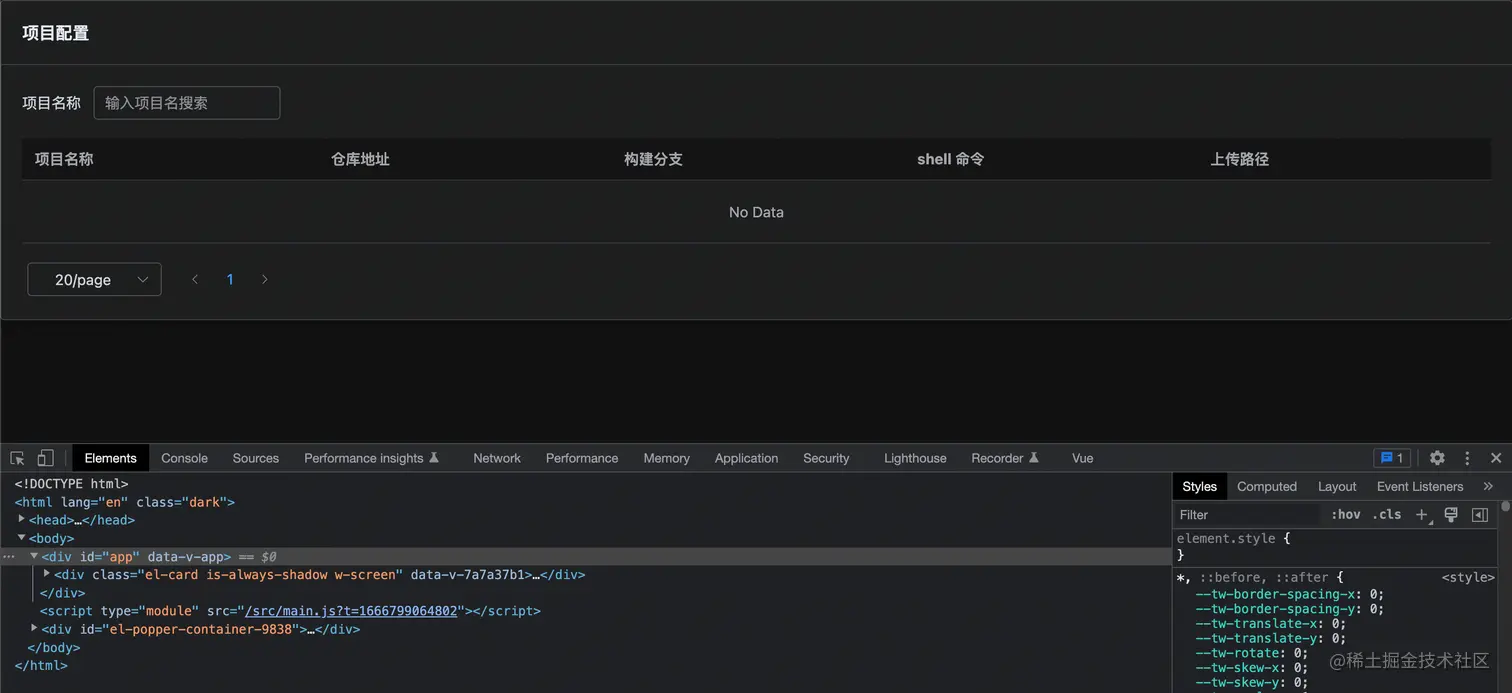The width and height of the screenshot is (1512, 693).
Task: Switch to the Application tab
Action: pyautogui.click(x=746, y=458)
